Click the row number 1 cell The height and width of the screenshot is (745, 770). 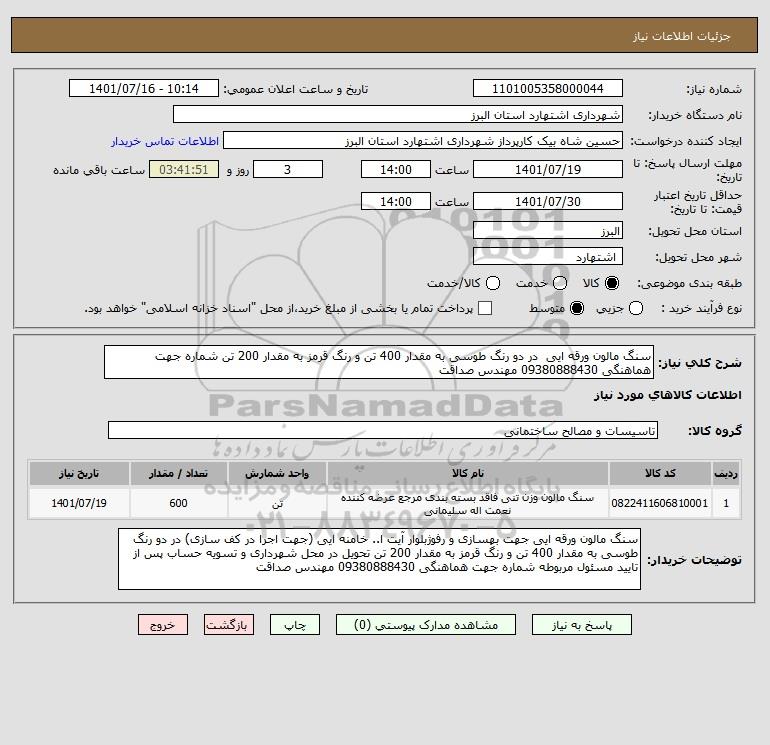pyautogui.click(x=726, y=503)
